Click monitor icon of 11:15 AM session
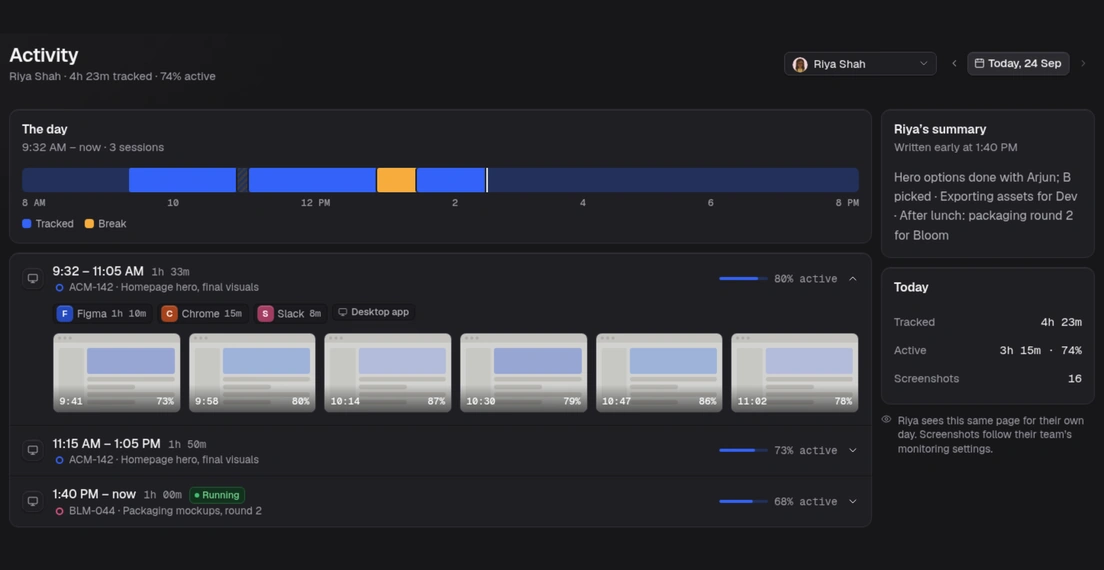This screenshot has height=570, width=1104. click(x=32, y=450)
